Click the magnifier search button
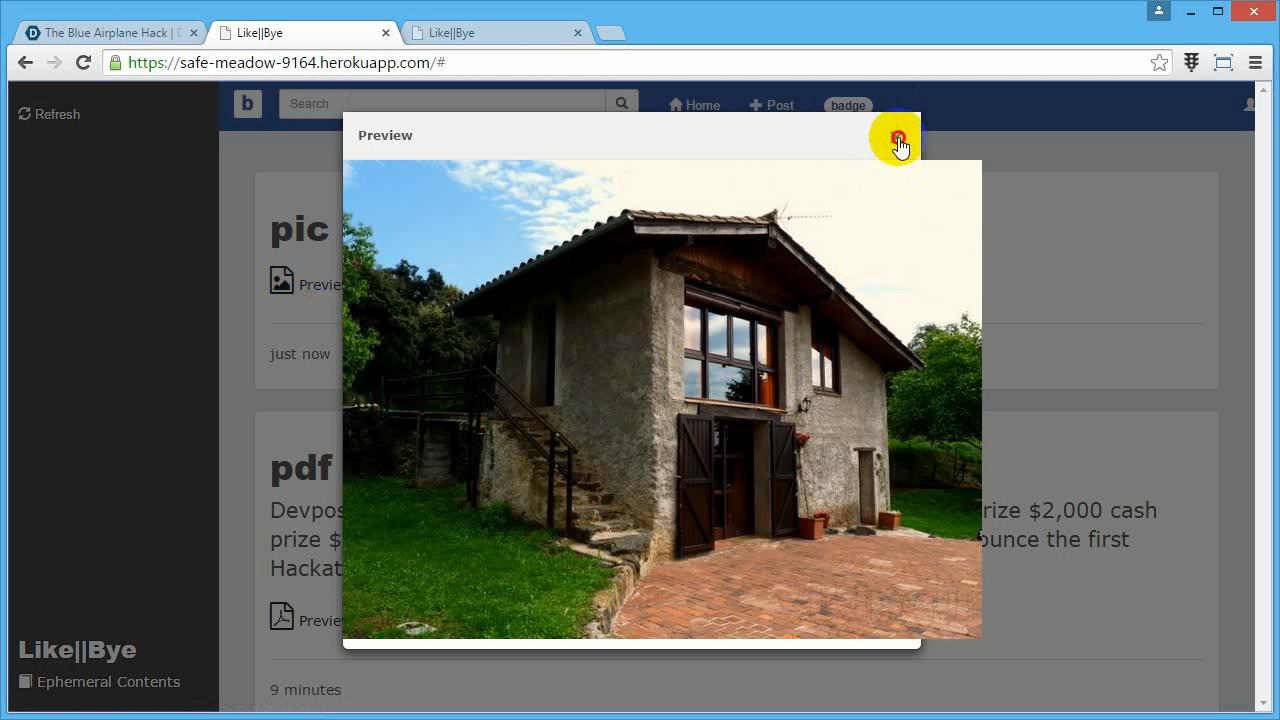The height and width of the screenshot is (720, 1280). point(621,104)
